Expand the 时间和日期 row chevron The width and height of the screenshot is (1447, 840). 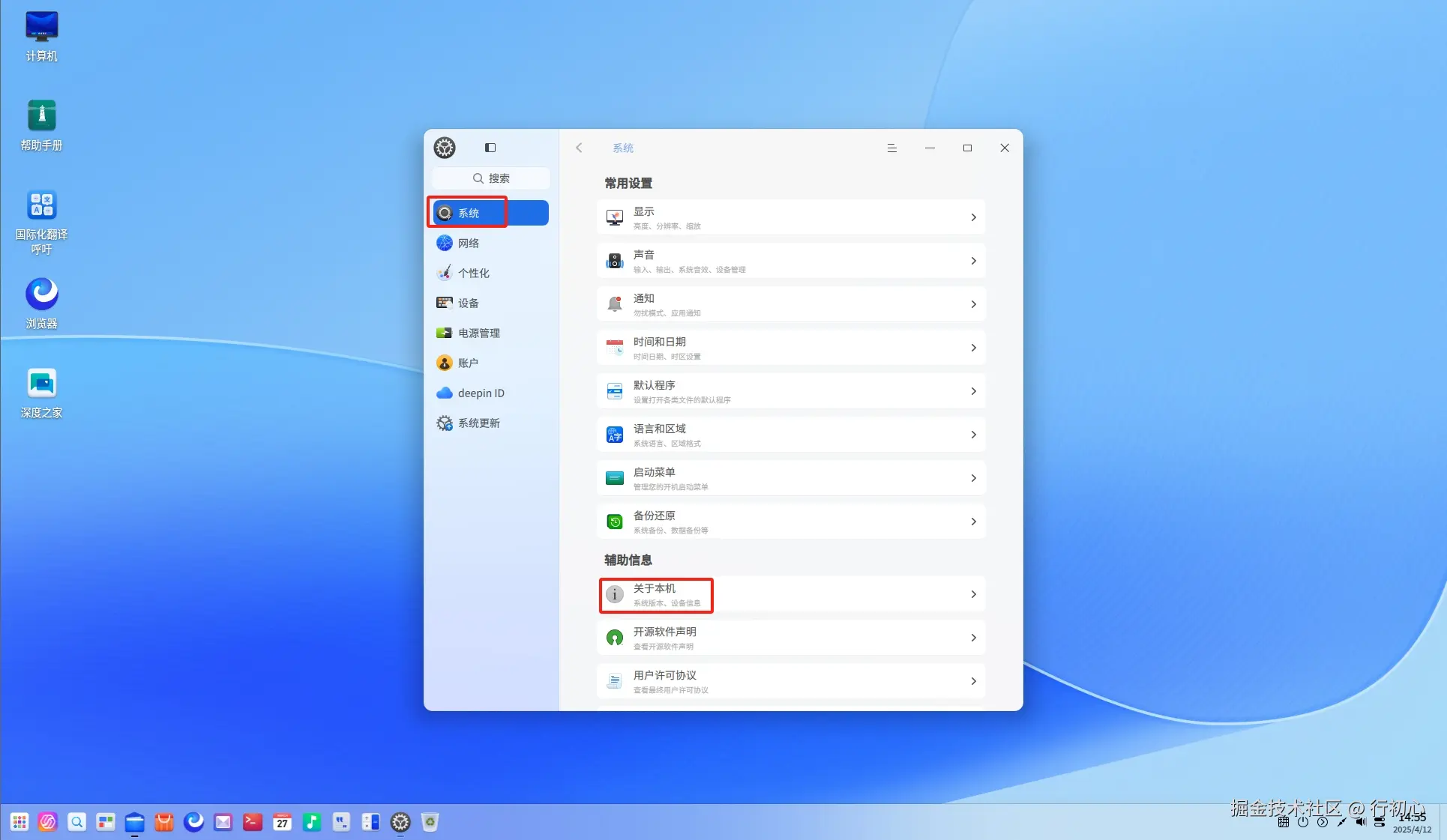pyautogui.click(x=973, y=348)
